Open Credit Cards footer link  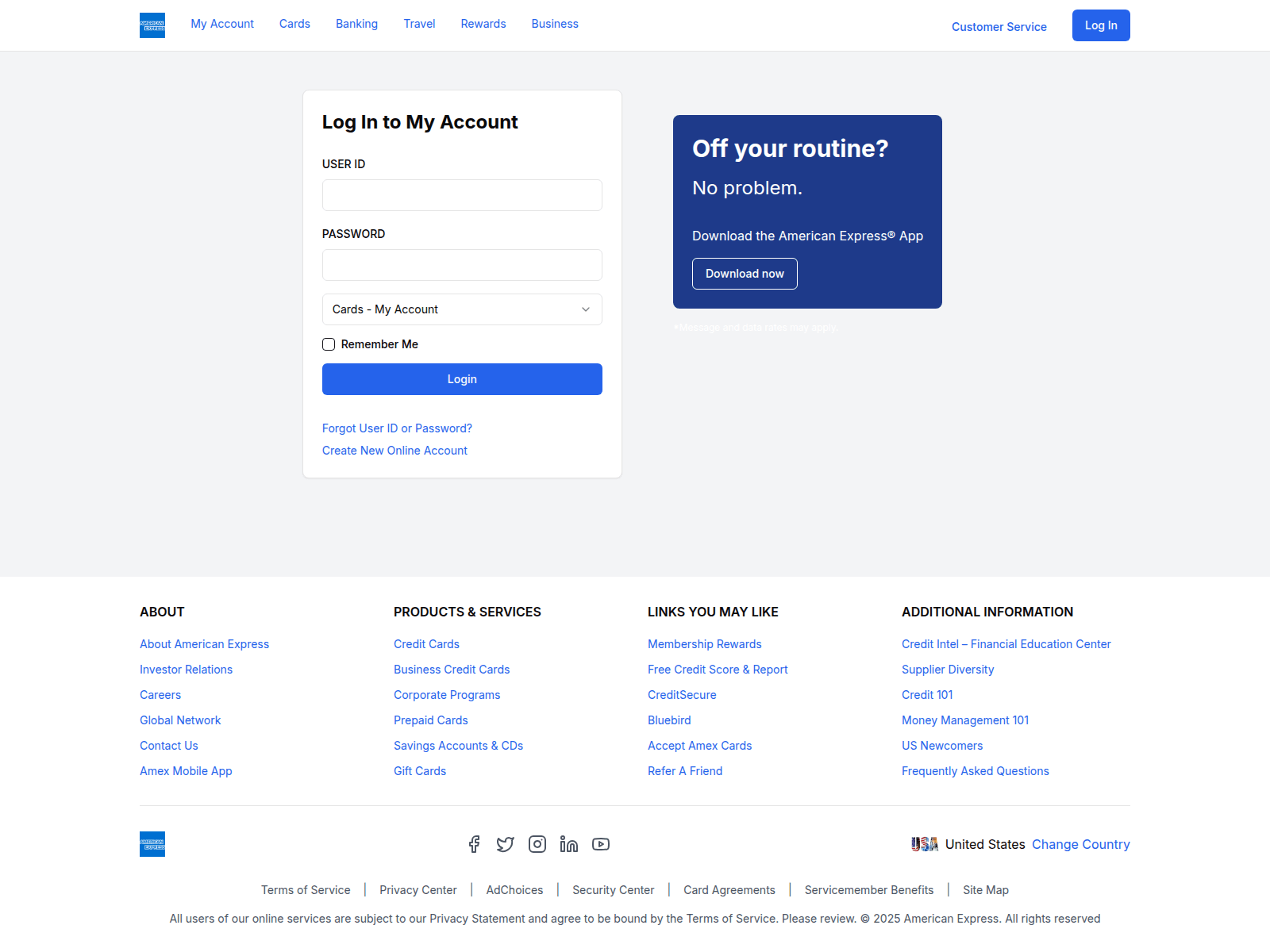click(x=426, y=644)
